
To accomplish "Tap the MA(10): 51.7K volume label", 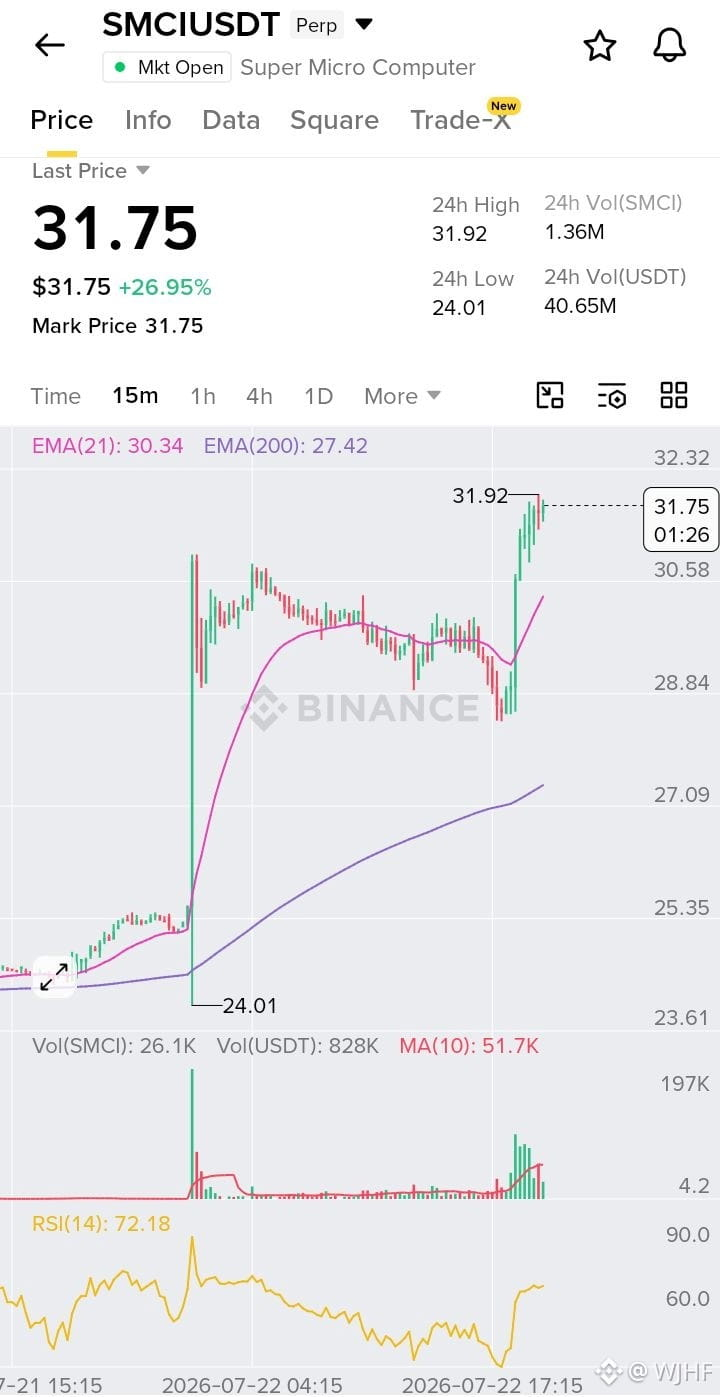I will point(469,1046).
